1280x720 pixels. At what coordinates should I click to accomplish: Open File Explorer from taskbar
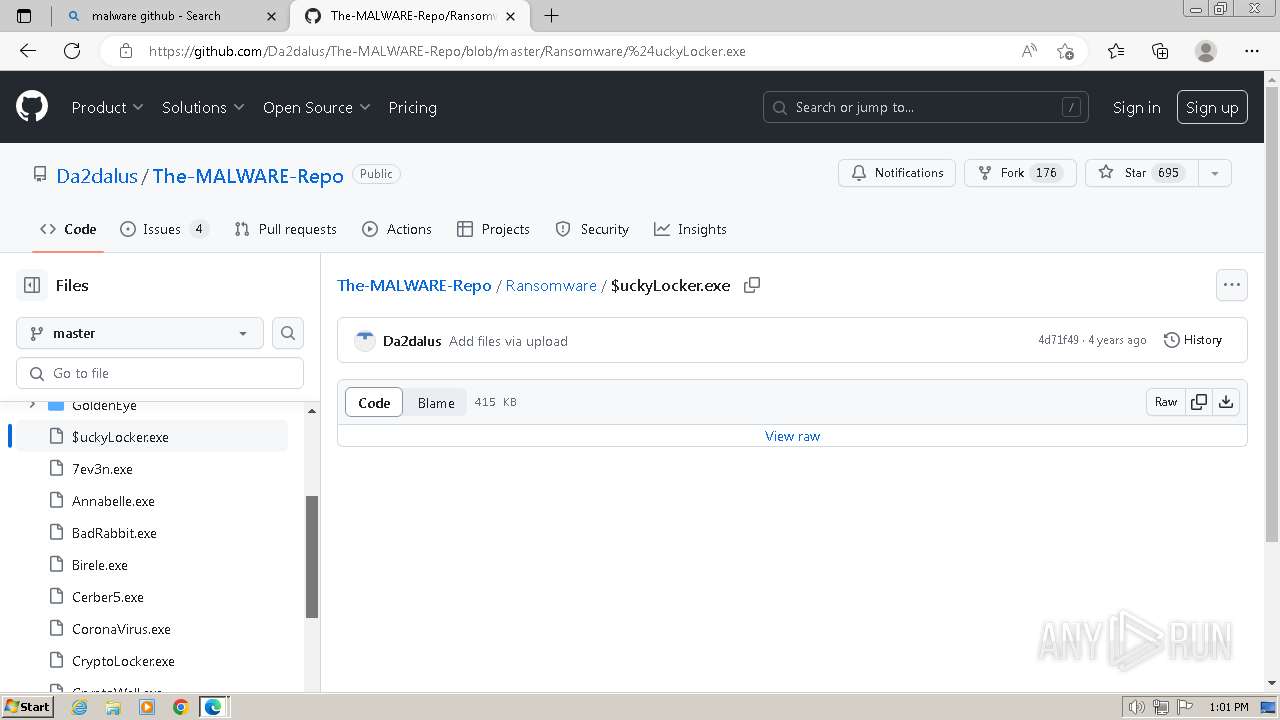[113, 707]
